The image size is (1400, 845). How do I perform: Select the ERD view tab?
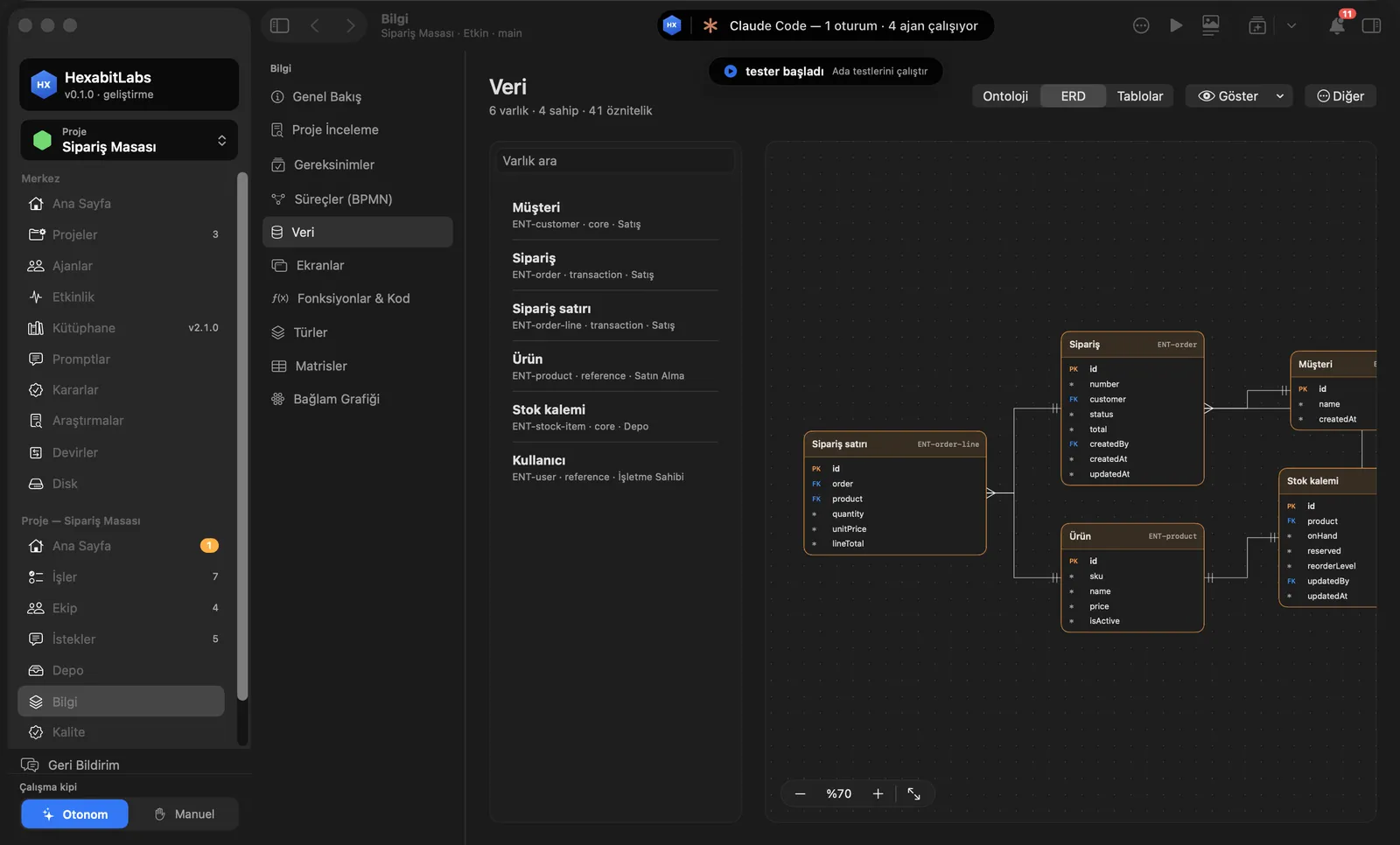1073,96
